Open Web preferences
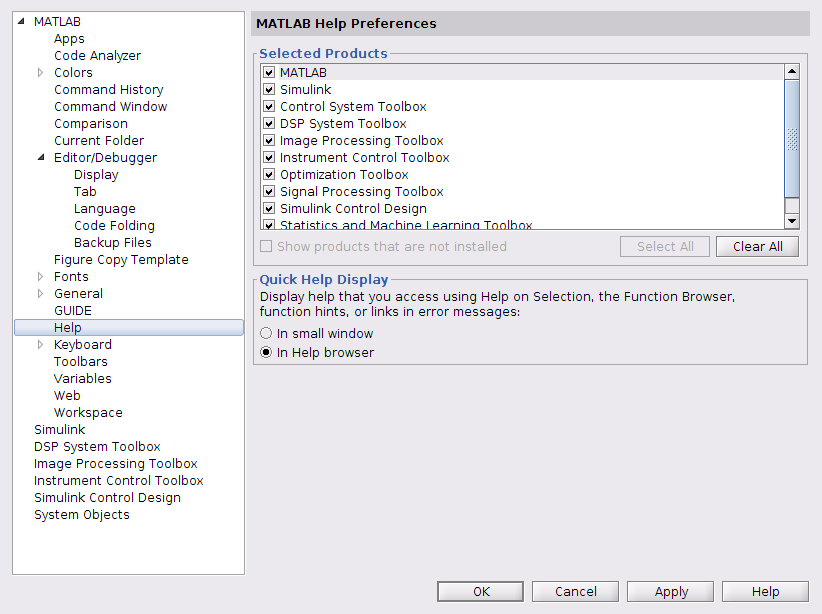The image size is (822, 614). [67, 395]
